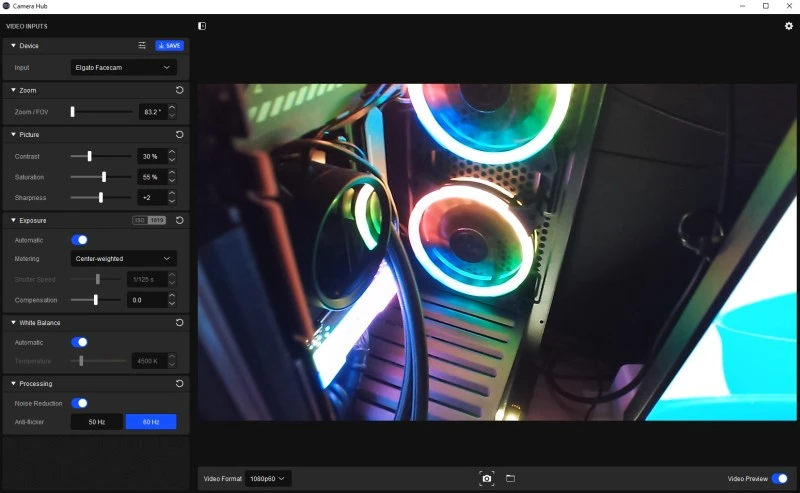Decrease Zoom FOV with down arrow
800x493 pixels.
click(172, 116)
